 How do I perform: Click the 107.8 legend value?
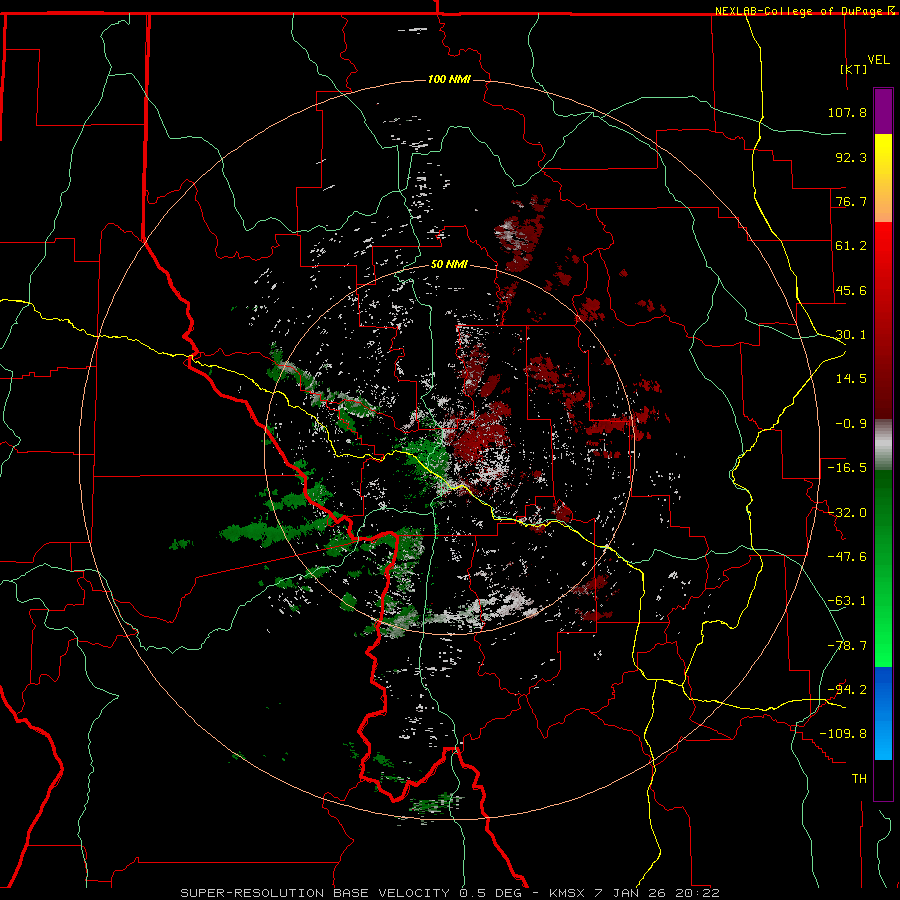(x=847, y=112)
